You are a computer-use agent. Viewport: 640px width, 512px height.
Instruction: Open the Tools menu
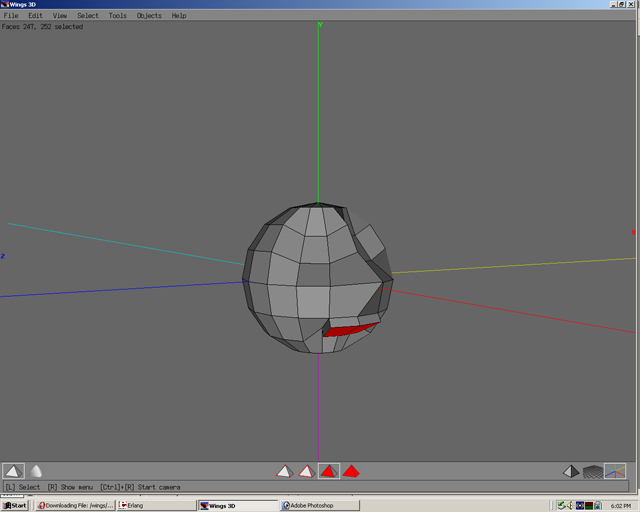[x=117, y=16]
